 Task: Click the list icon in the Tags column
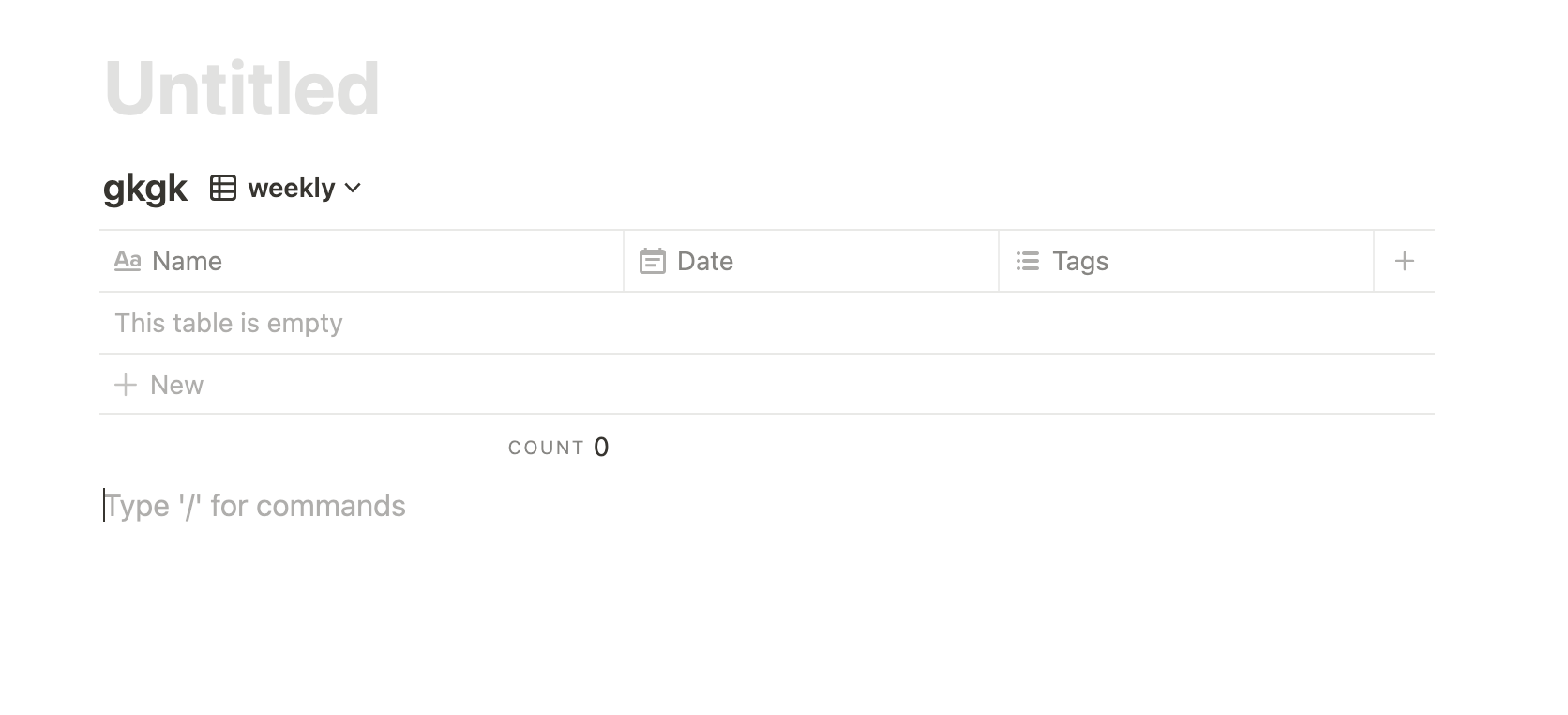1028,261
